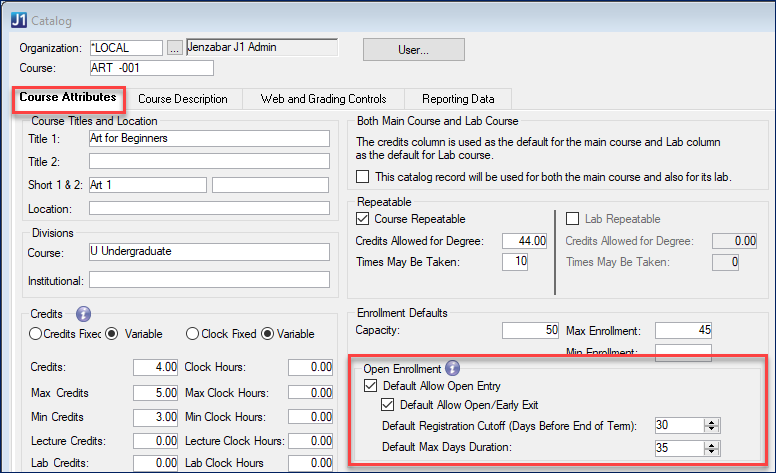The height and width of the screenshot is (473, 776).
Task: Open the Organization lookup ellipsis button
Action: [174, 48]
